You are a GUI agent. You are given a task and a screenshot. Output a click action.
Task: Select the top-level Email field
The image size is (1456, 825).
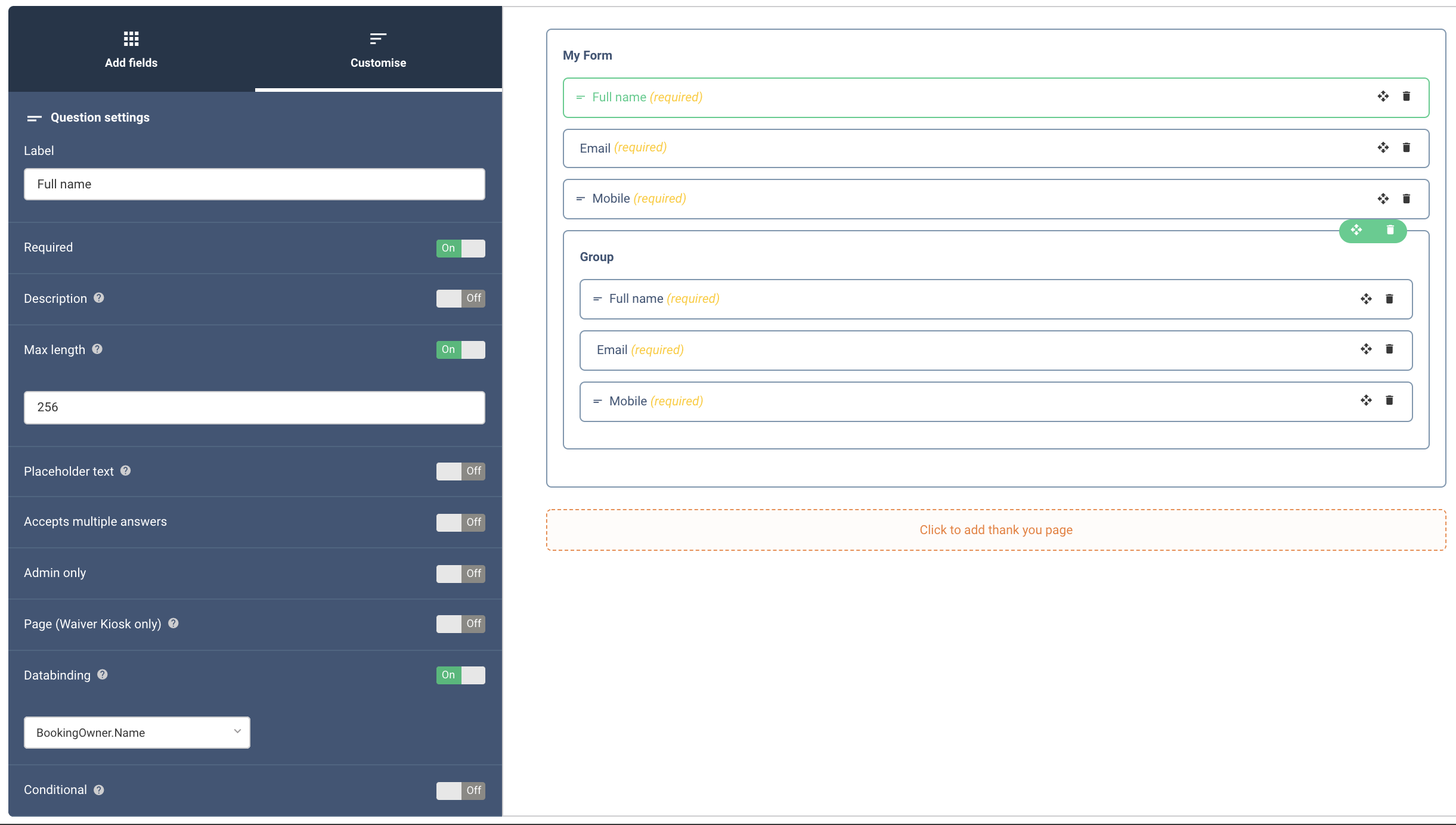[x=996, y=148]
